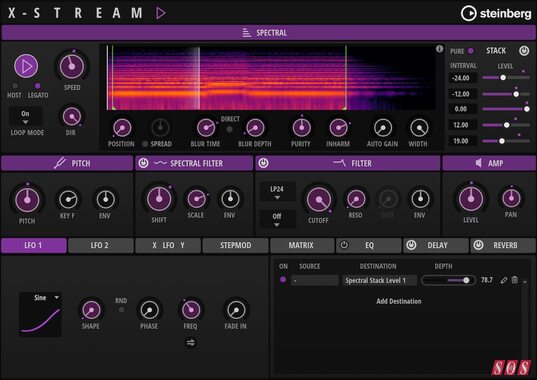The image size is (537, 380).
Task: Click the Amp Level knob
Action: click(471, 199)
